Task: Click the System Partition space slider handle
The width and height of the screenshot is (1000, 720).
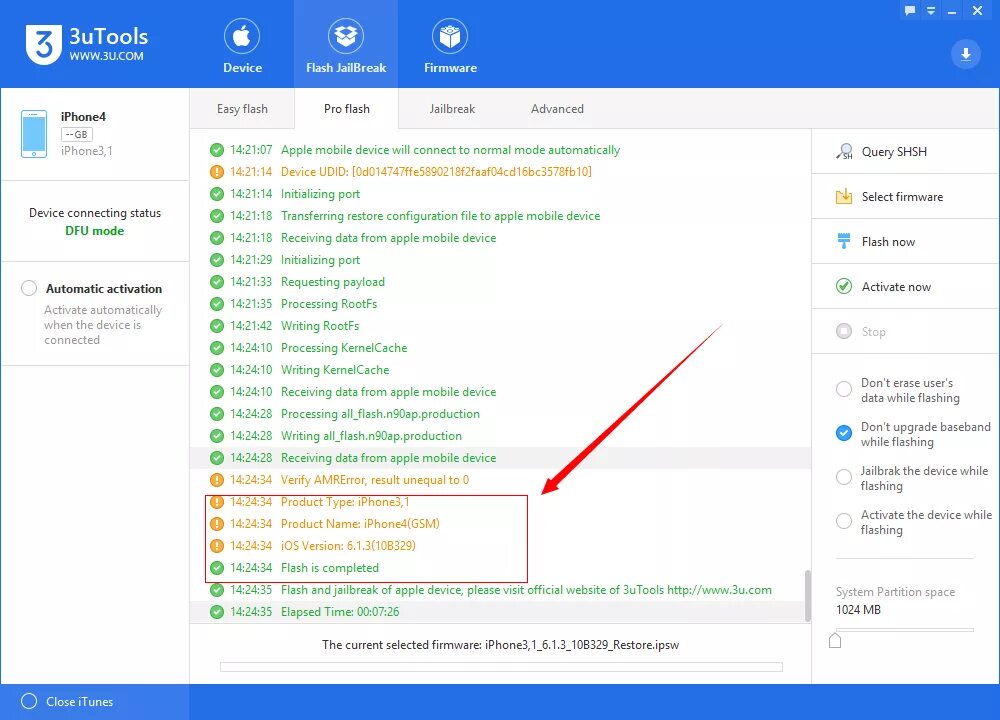Action: (835, 641)
